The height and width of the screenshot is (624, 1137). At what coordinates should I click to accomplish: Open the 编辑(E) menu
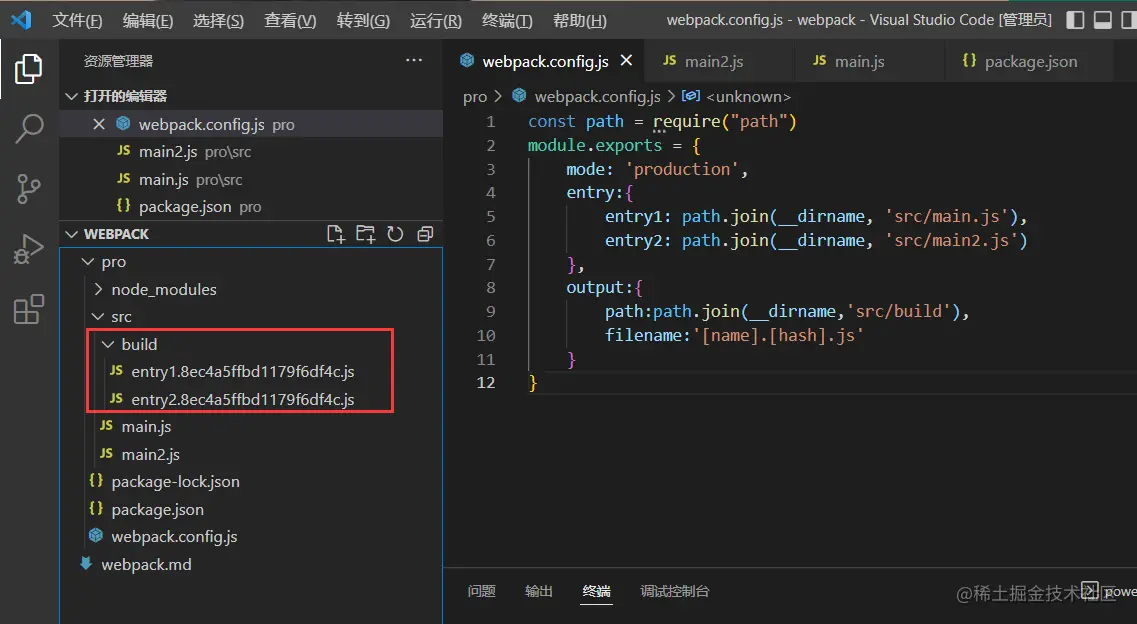[x=147, y=20]
